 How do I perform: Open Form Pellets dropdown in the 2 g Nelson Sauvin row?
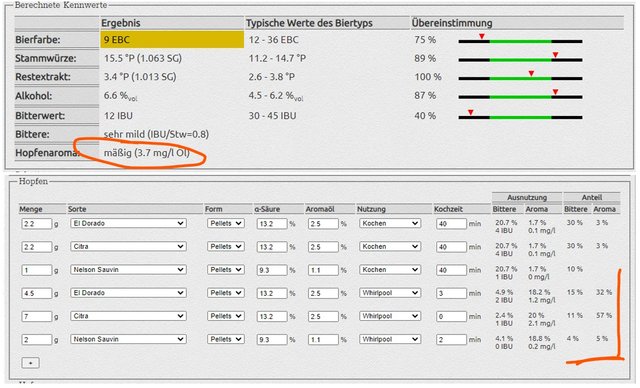226,339
